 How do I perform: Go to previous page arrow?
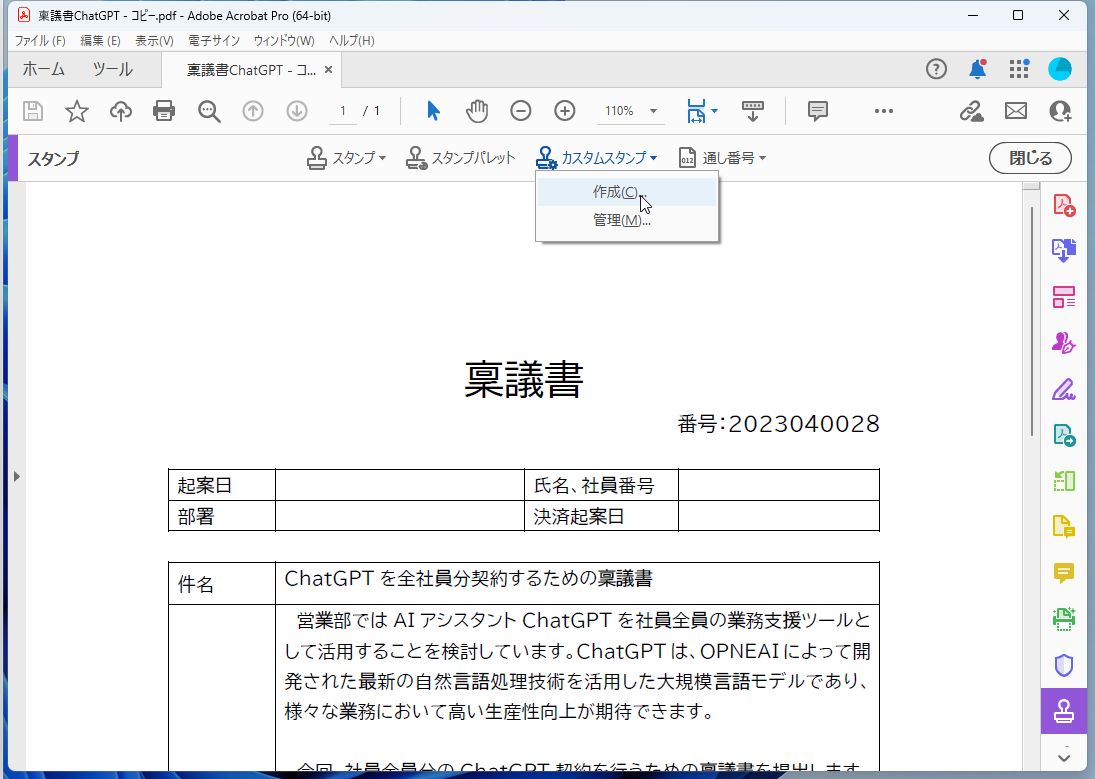click(253, 111)
